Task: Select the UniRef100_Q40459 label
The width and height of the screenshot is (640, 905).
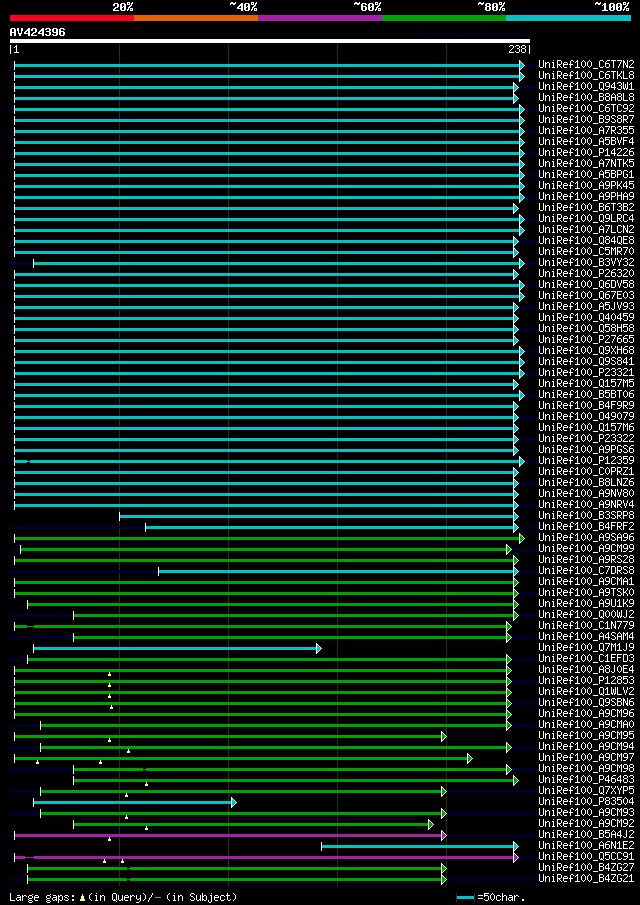Action: tap(586, 317)
